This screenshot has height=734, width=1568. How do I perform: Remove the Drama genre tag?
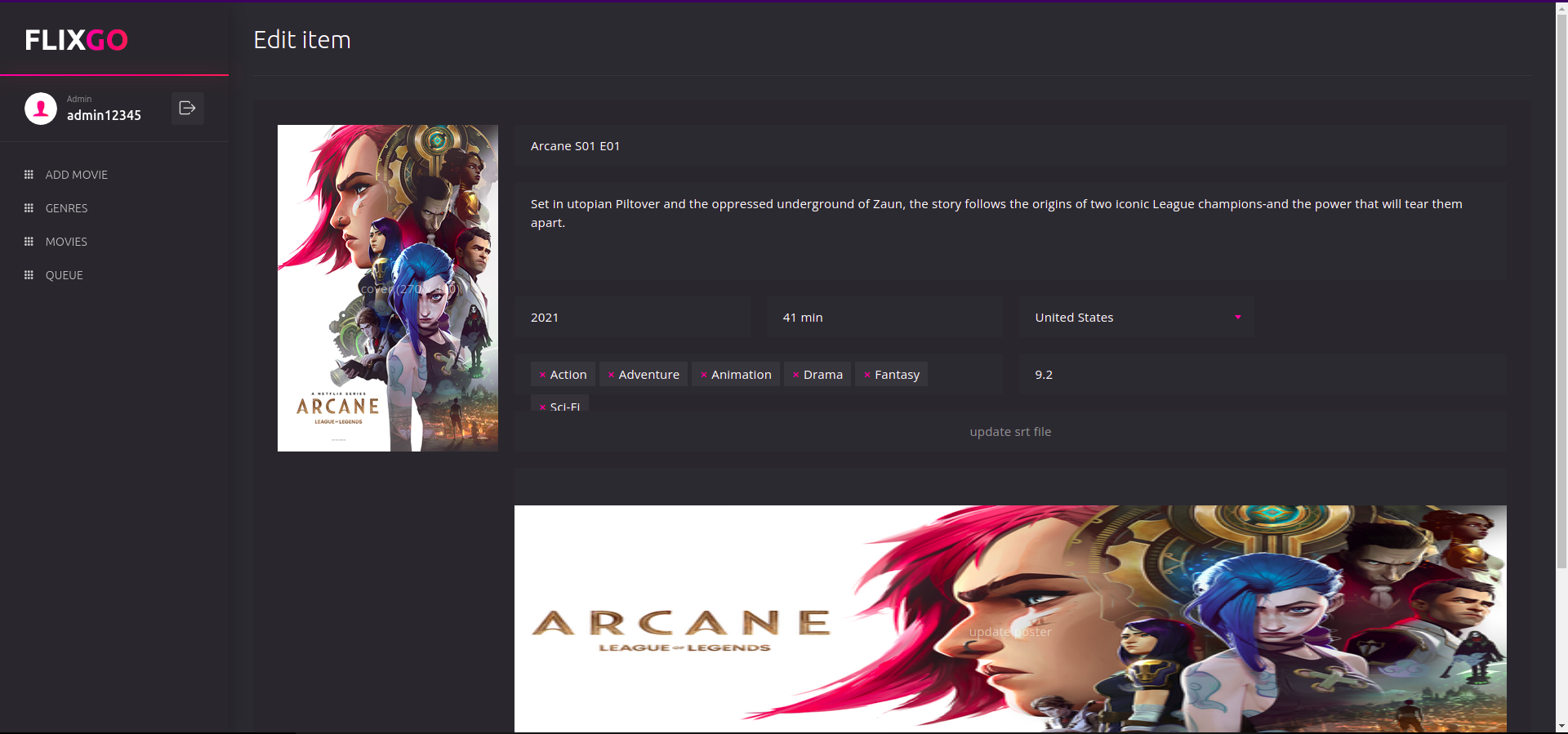point(795,375)
